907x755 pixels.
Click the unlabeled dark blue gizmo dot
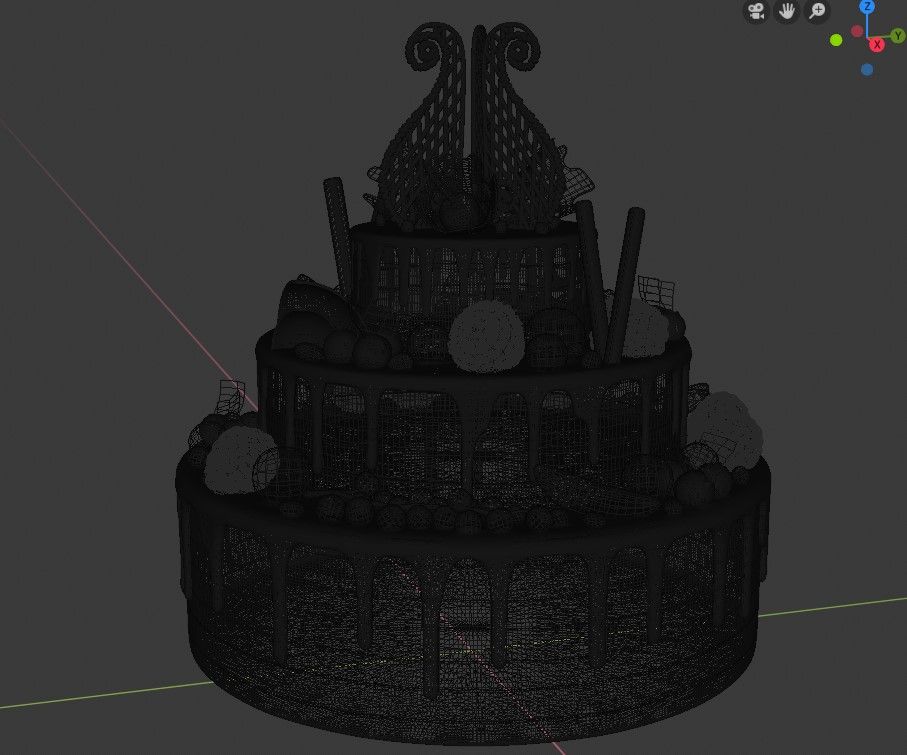coord(867,69)
